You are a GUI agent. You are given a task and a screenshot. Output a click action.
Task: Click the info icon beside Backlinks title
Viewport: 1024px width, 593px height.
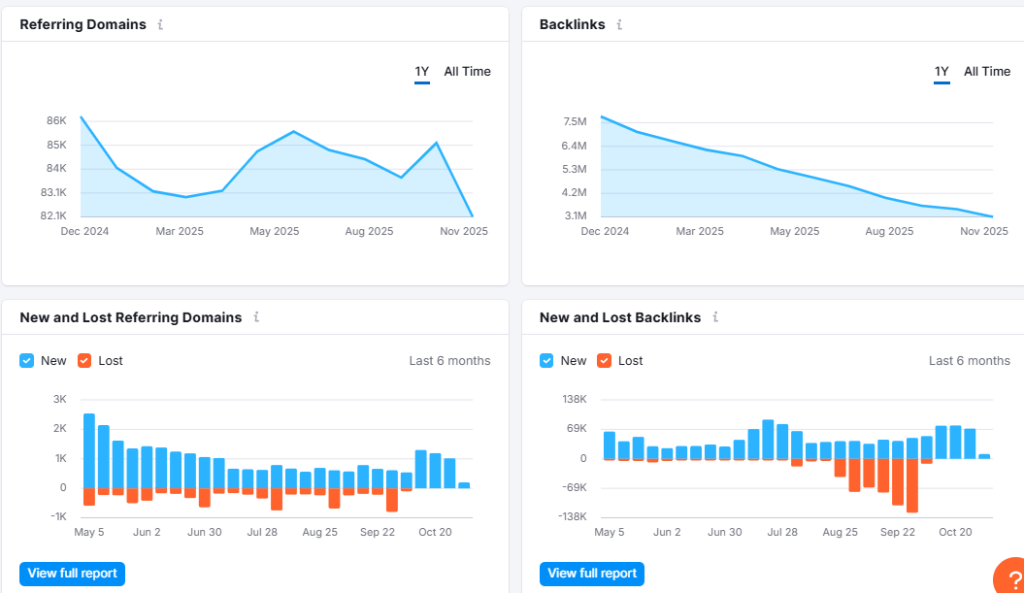(x=619, y=25)
